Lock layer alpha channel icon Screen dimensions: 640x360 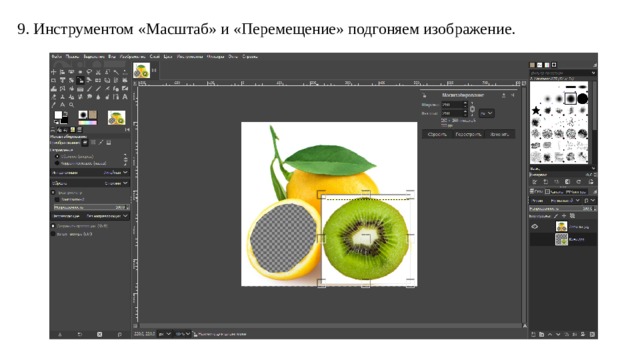(572, 216)
